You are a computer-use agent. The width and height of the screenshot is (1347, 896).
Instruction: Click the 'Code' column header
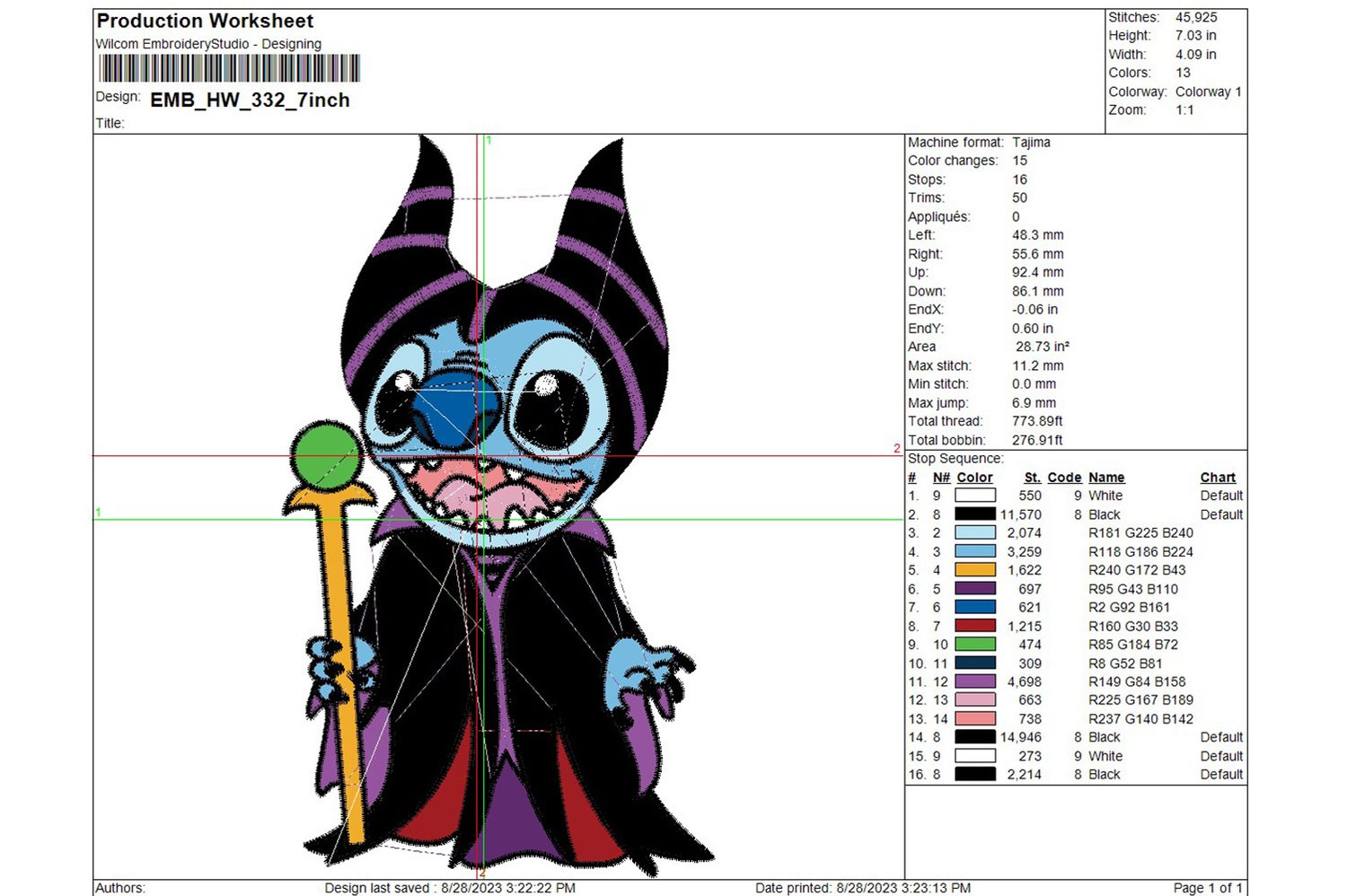point(1064,478)
